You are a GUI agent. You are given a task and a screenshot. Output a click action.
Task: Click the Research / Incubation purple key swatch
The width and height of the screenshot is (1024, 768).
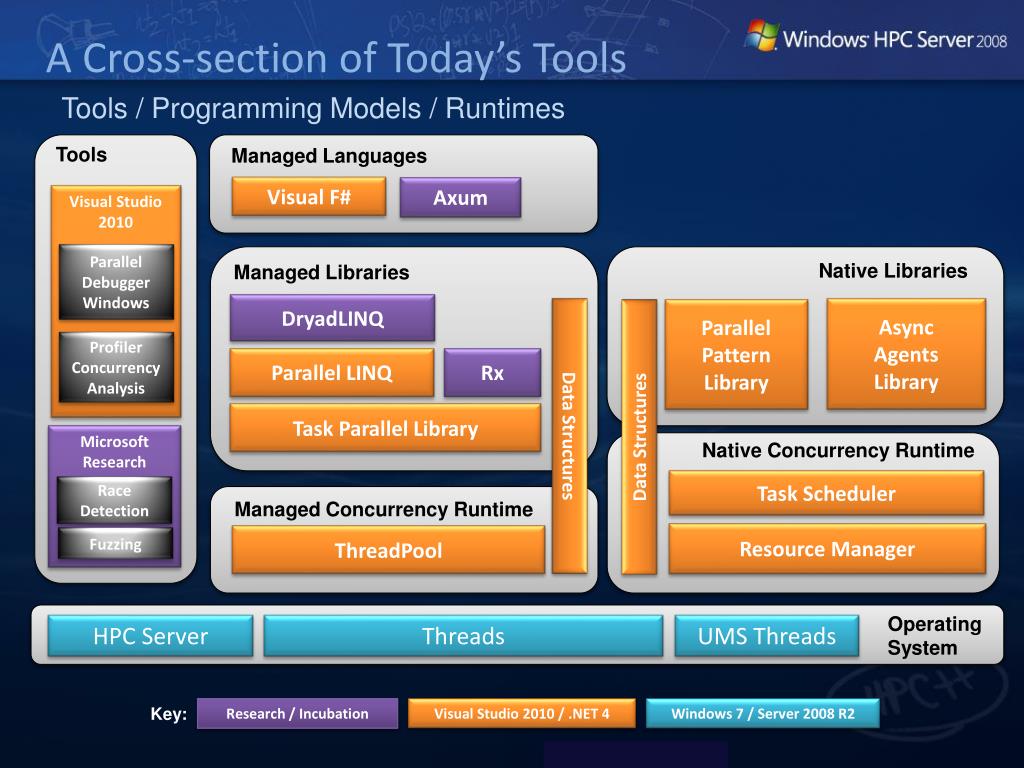pos(297,713)
